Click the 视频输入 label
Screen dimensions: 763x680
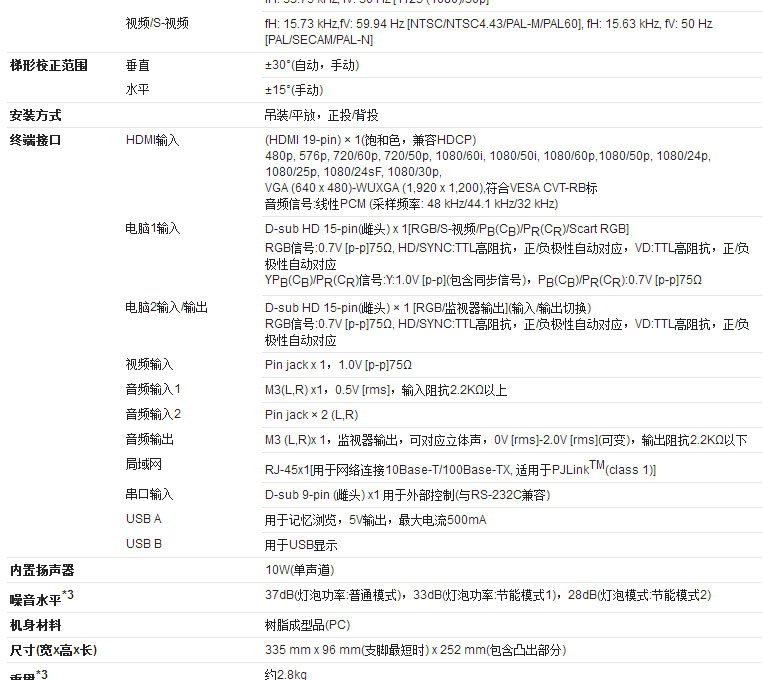click(x=149, y=364)
